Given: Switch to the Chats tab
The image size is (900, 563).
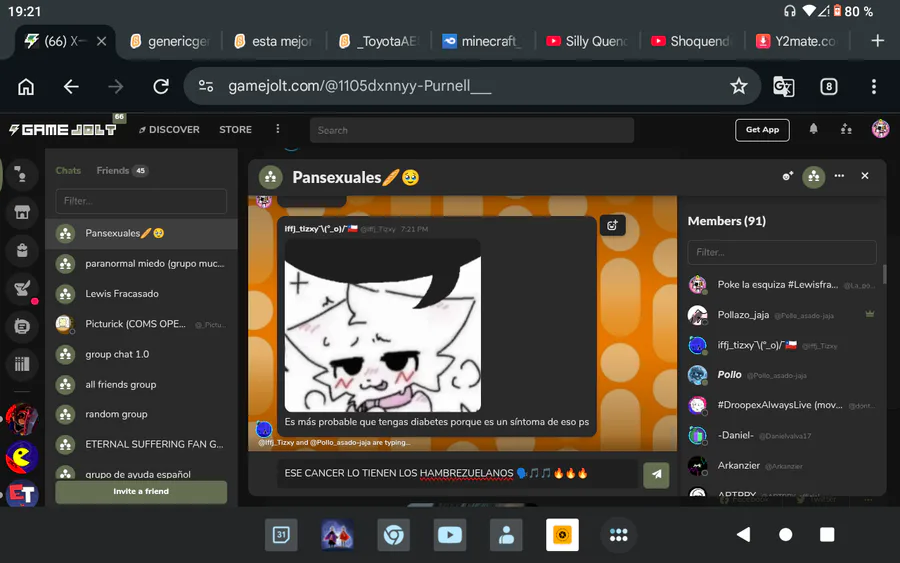Looking at the screenshot, I should (68, 170).
